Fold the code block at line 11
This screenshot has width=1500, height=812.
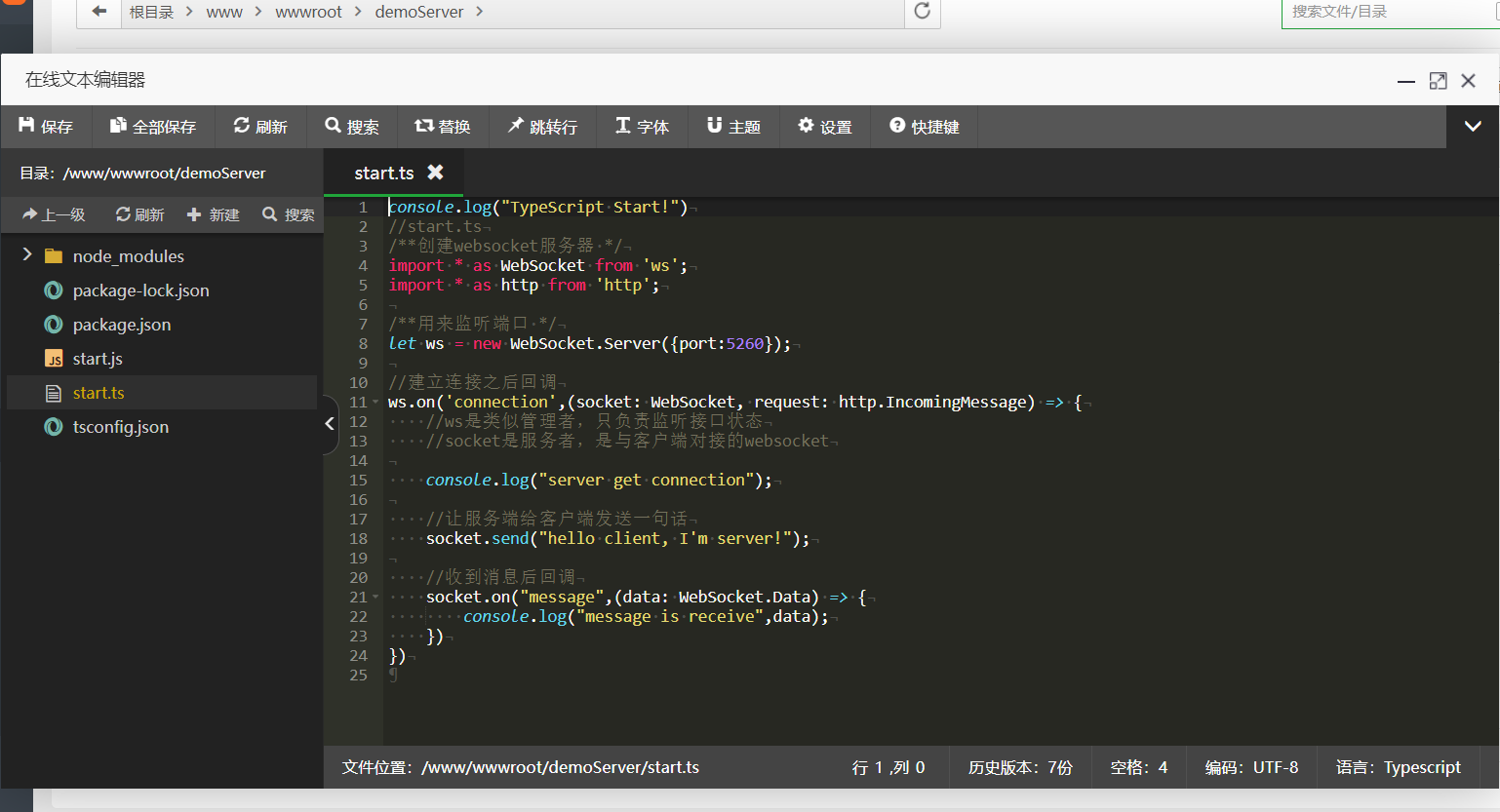[375, 402]
